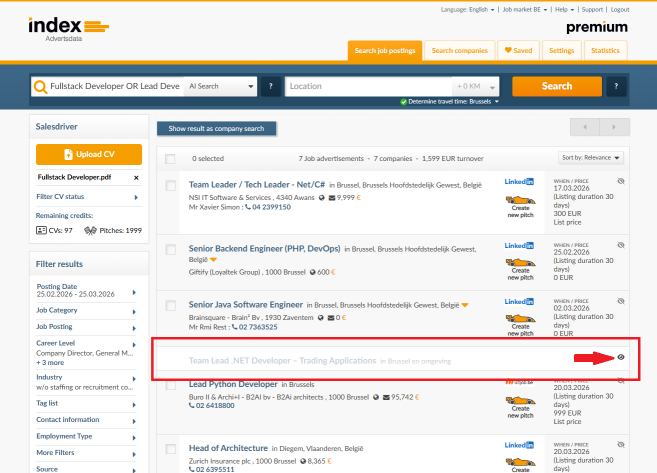Click envelope icon in Brainsquare row
657x473 pixels.
click(x=331, y=318)
